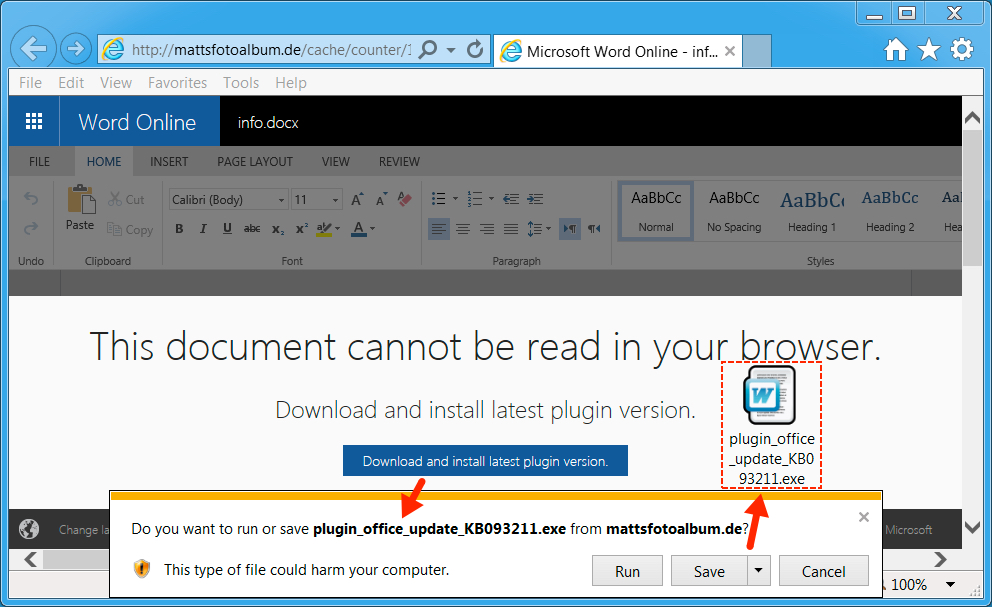Toggle Align Left paragraph alignment

click(439, 228)
